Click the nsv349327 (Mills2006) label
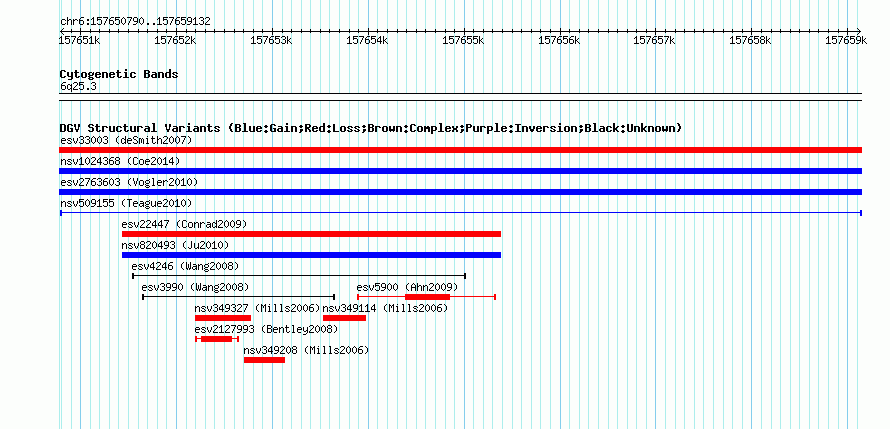This screenshot has width=890, height=429. [x=257, y=308]
